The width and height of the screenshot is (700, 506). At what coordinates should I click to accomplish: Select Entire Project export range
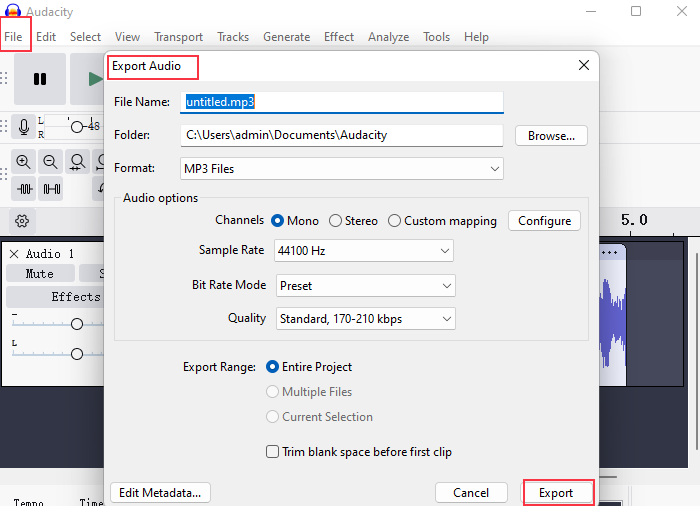pos(309,367)
